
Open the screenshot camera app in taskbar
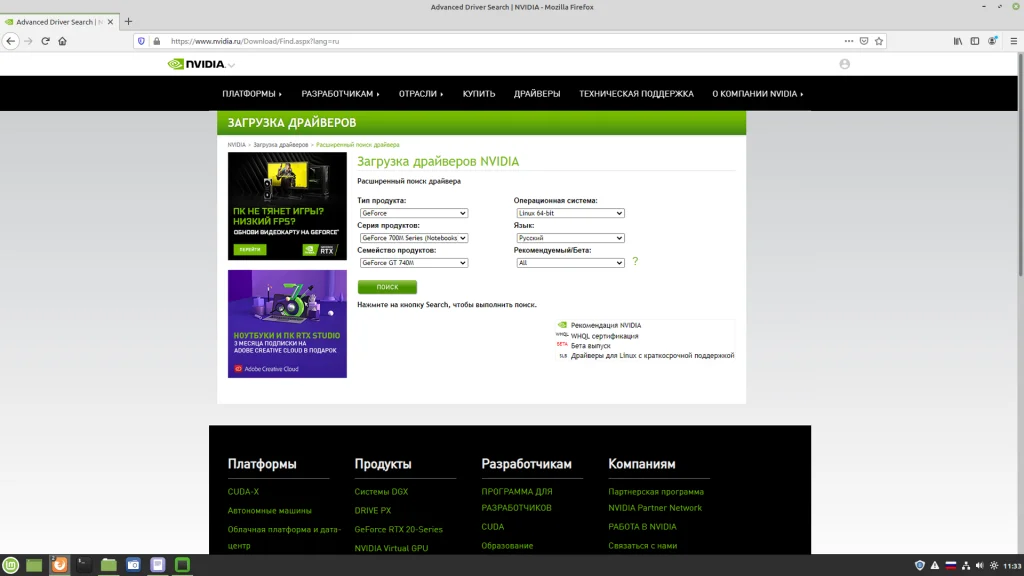[133, 565]
